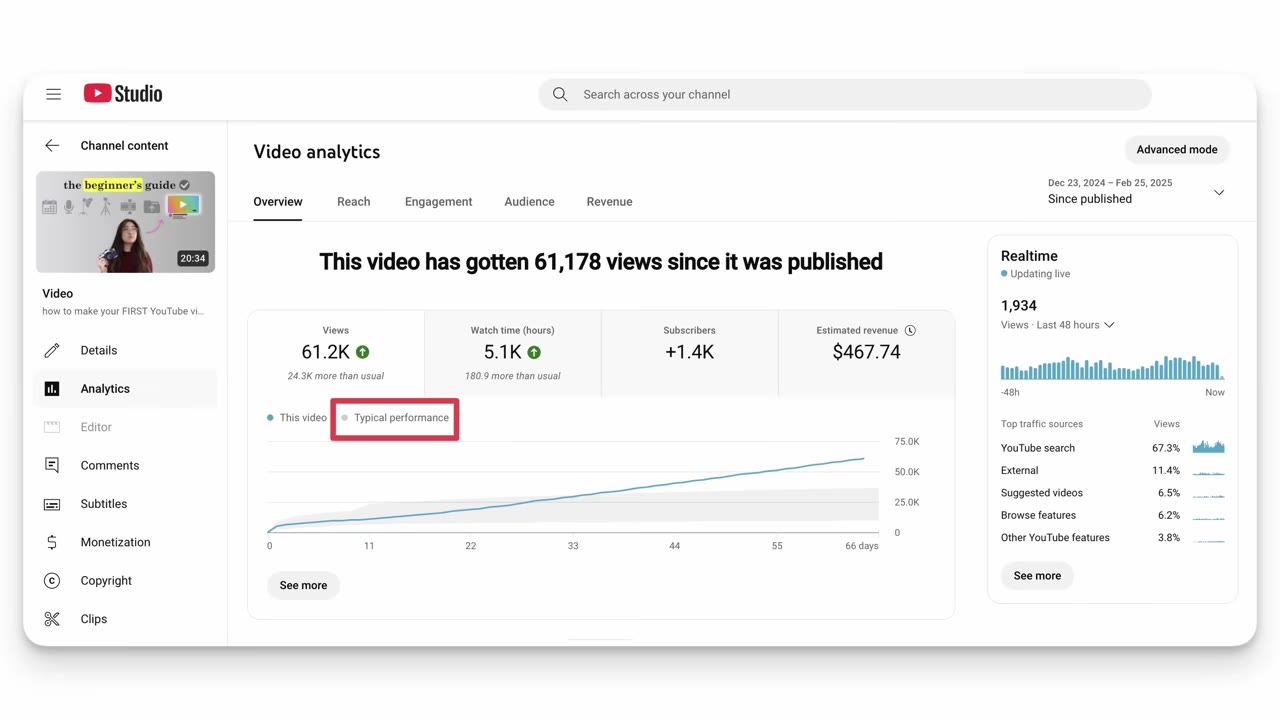Select the Estimated revenue metric card
The width and height of the screenshot is (1280, 720).
click(x=866, y=353)
